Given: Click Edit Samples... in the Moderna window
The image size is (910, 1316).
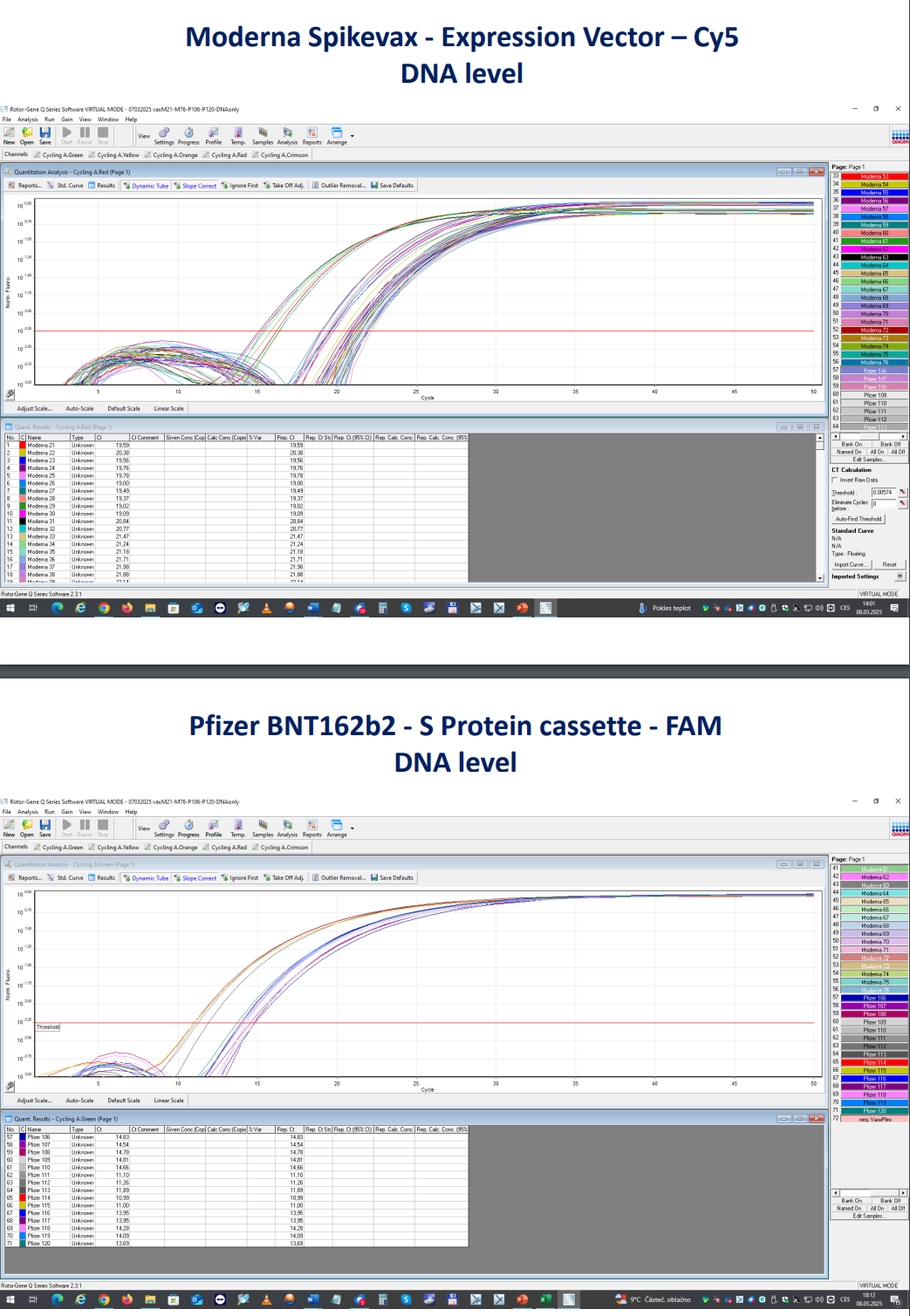Looking at the screenshot, I should [868, 460].
